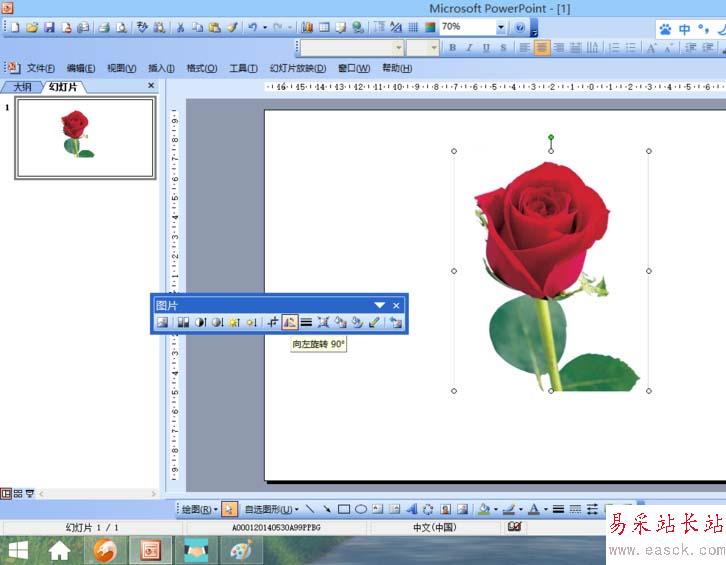Save the presentation with the floppy disk icon
This screenshot has height=565, width=726.
pos(49,27)
